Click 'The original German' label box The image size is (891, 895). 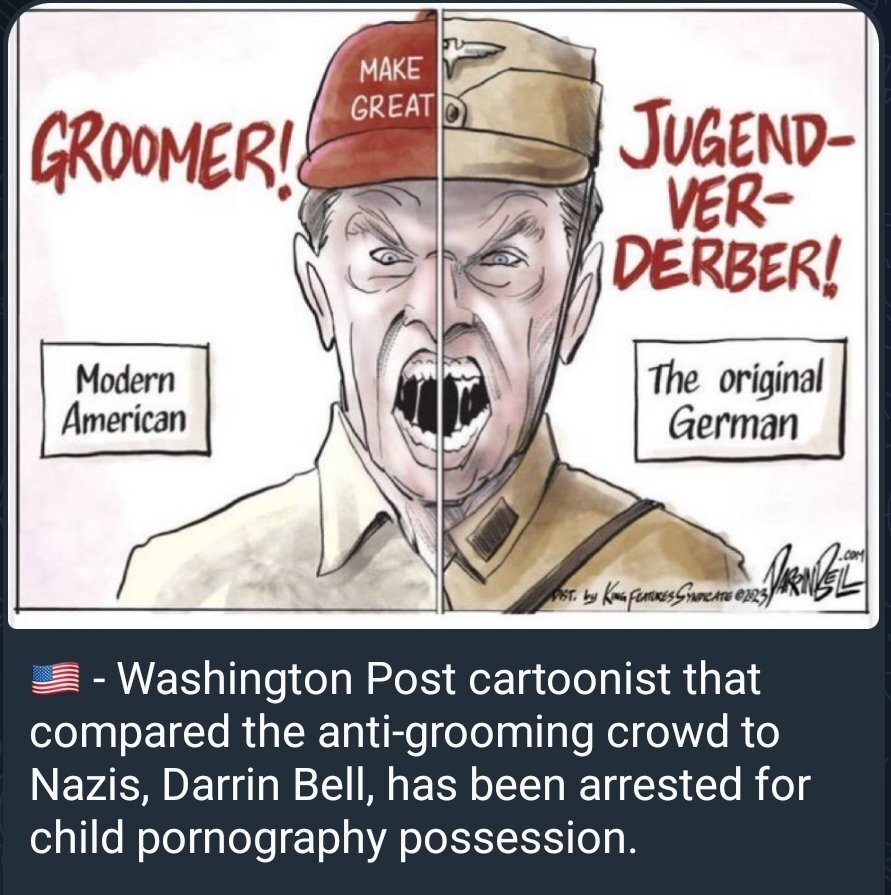tap(740, 400)
